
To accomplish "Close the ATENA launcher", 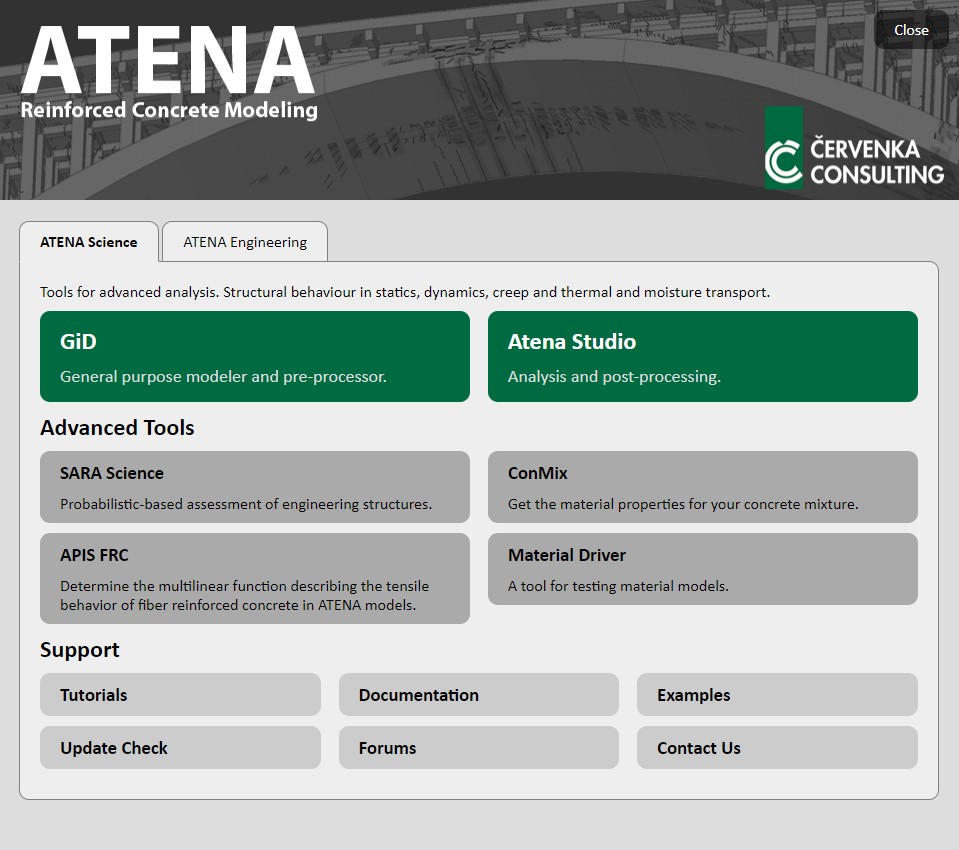I will point(911,30).
